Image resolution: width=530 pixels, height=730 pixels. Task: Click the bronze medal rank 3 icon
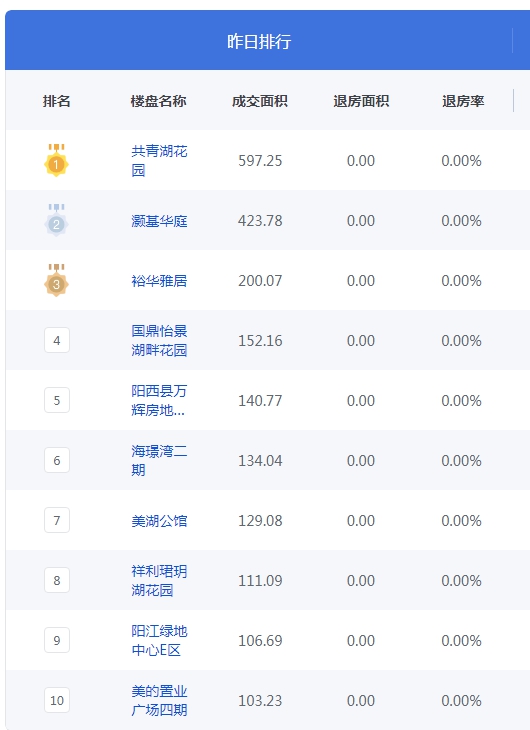(x=56, y=280)
